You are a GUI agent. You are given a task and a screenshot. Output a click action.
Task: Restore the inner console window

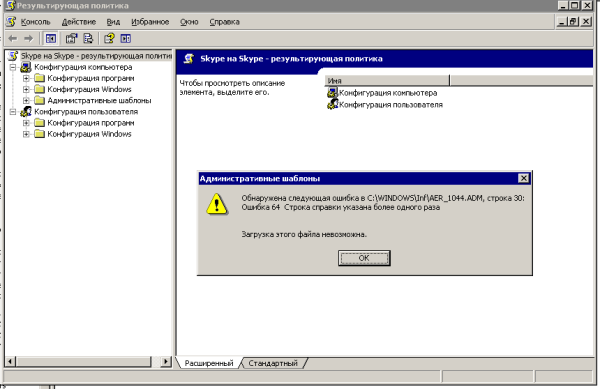pos(573,22)
